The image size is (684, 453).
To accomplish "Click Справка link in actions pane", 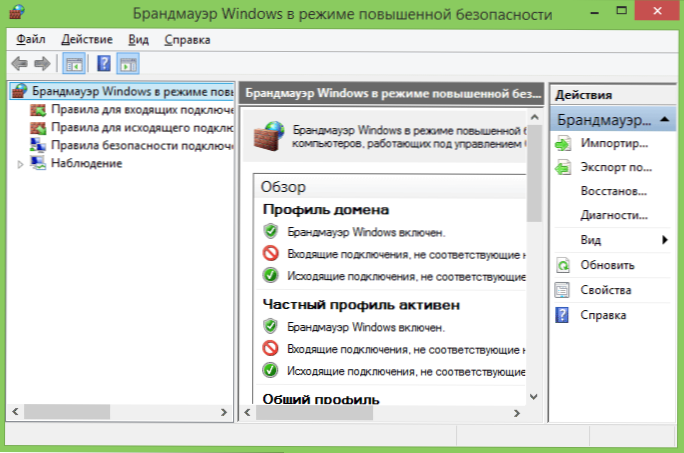I will (x=603, y=315).
